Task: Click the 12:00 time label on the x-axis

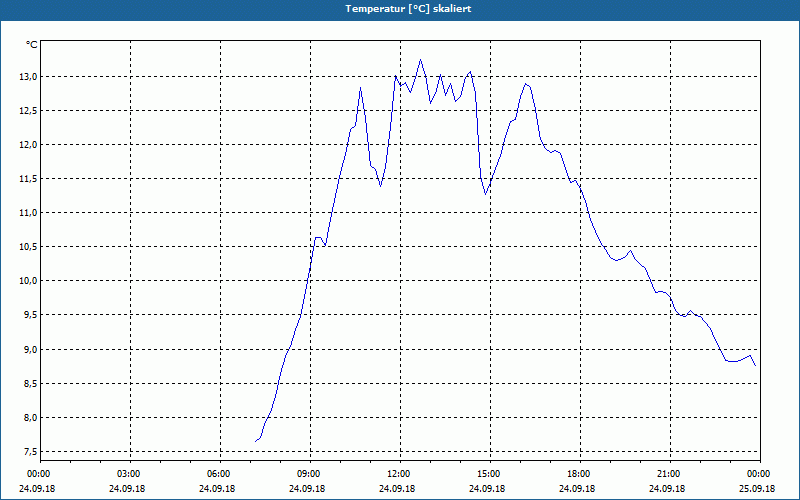Action: click(x=399, y=474)
